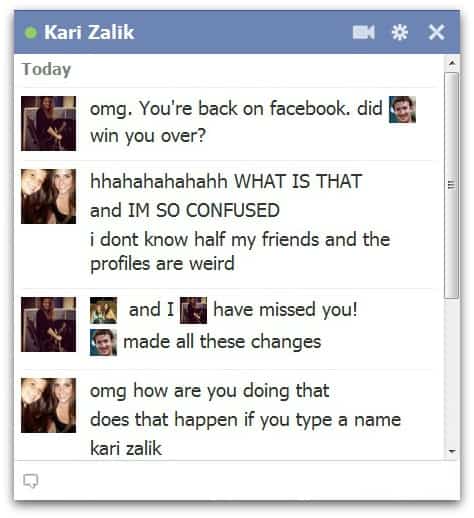Image resolution: width=474 pixels, height=518 pixels.
Task: Open the emoticon icon in message box
Action: coord(31,481)
